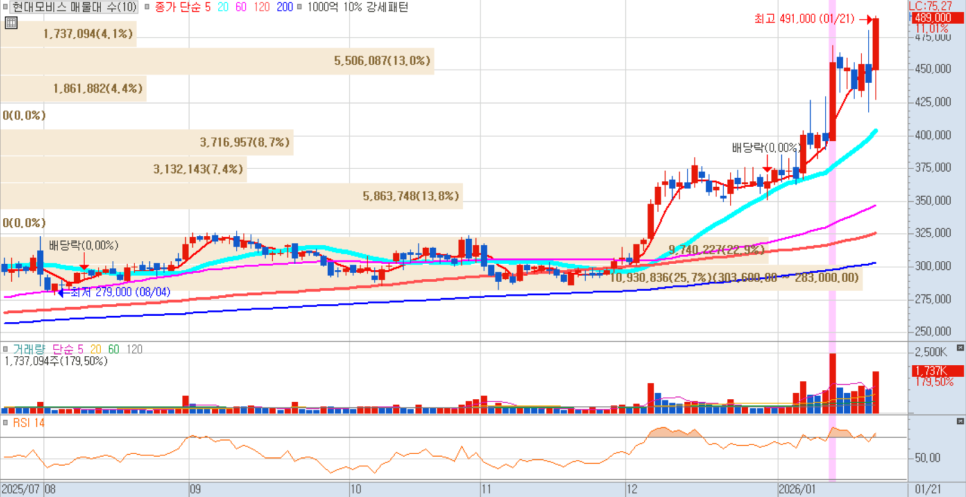Click the 1000억 10% 강세패턴 indicator label

coord(357,7)
